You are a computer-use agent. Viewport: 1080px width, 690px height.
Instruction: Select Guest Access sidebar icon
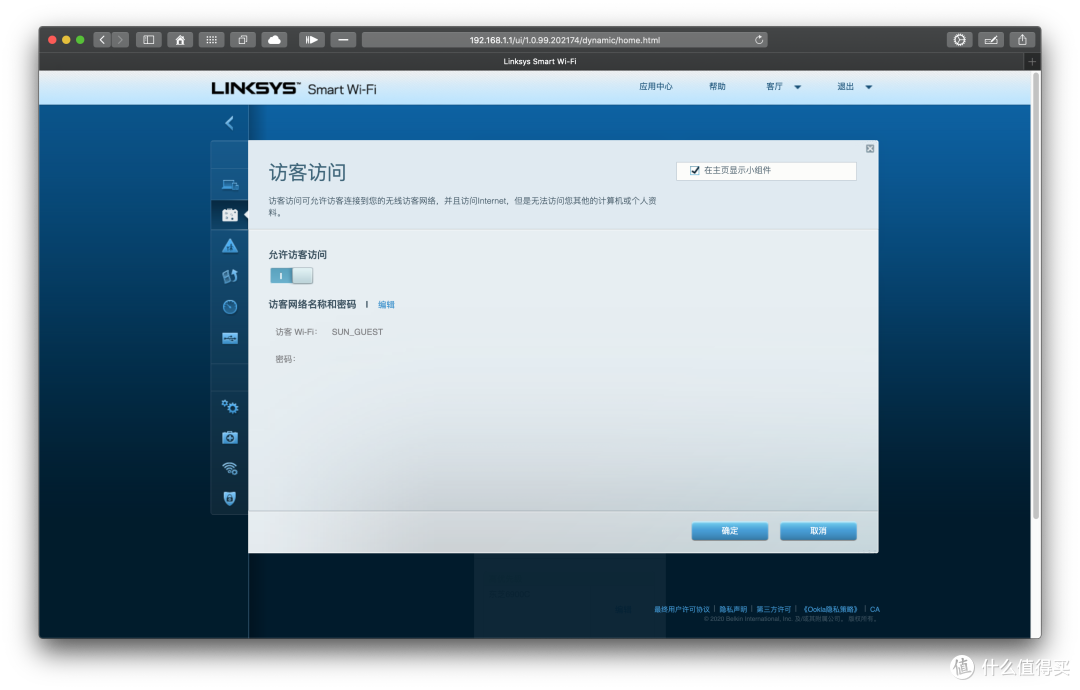[x=230, y=215]
